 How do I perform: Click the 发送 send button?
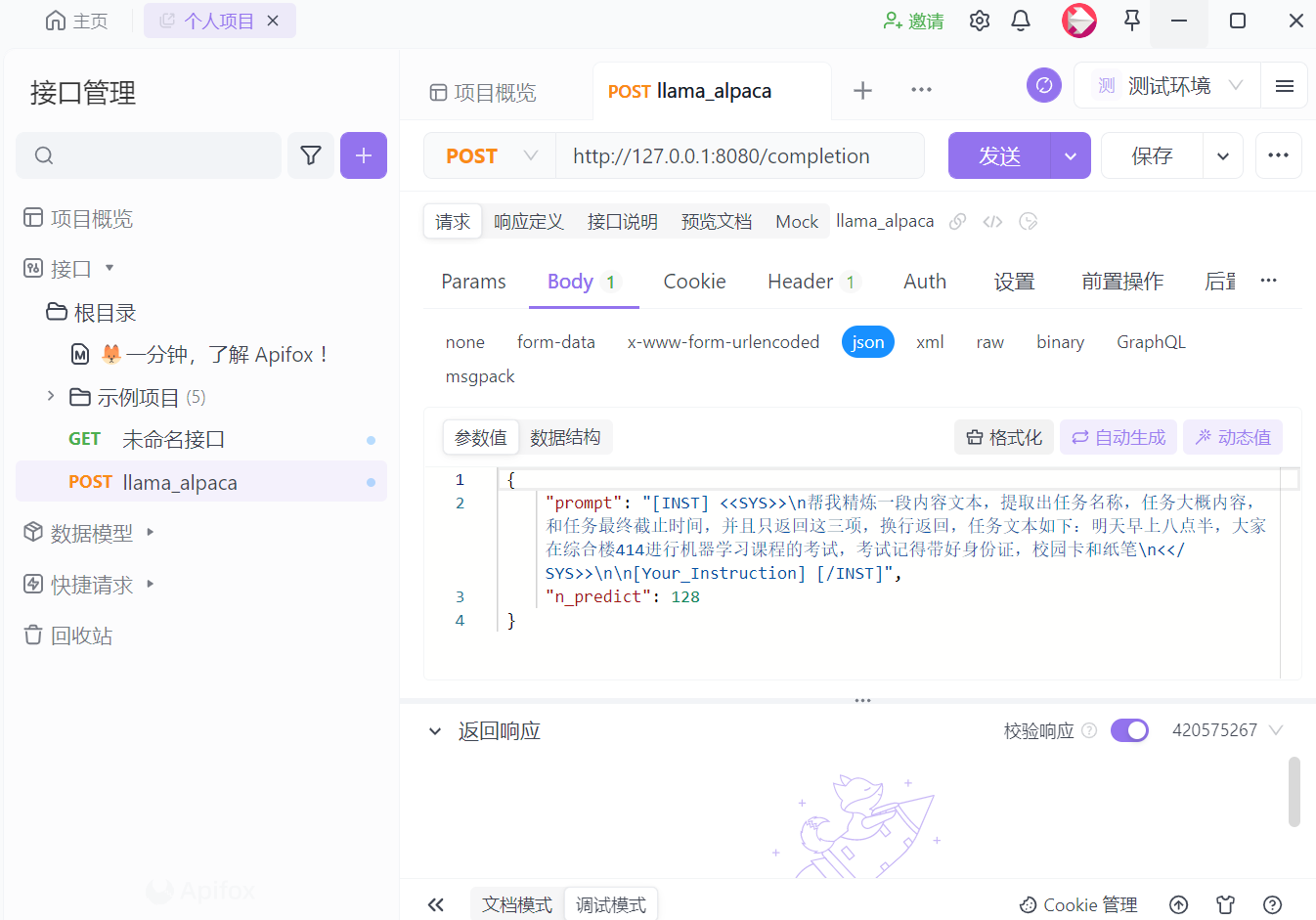999,156
